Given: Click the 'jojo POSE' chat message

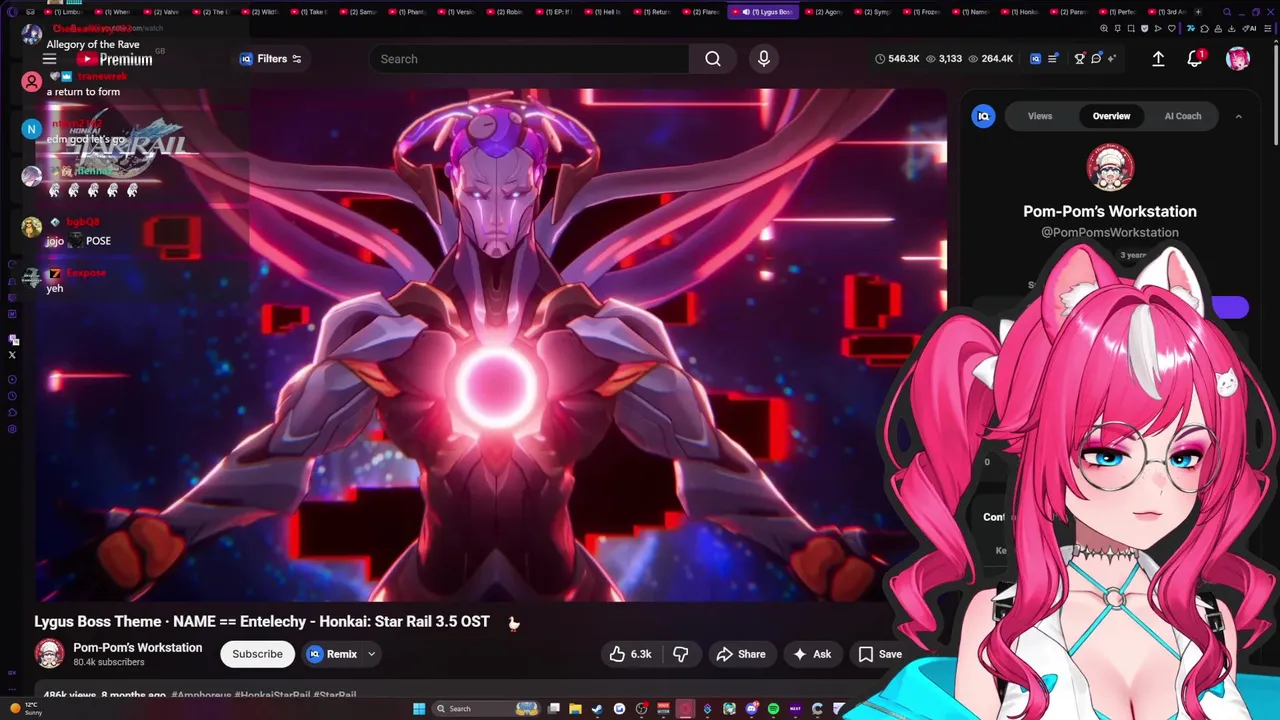Looking at the screenshot, I should 79,241.
